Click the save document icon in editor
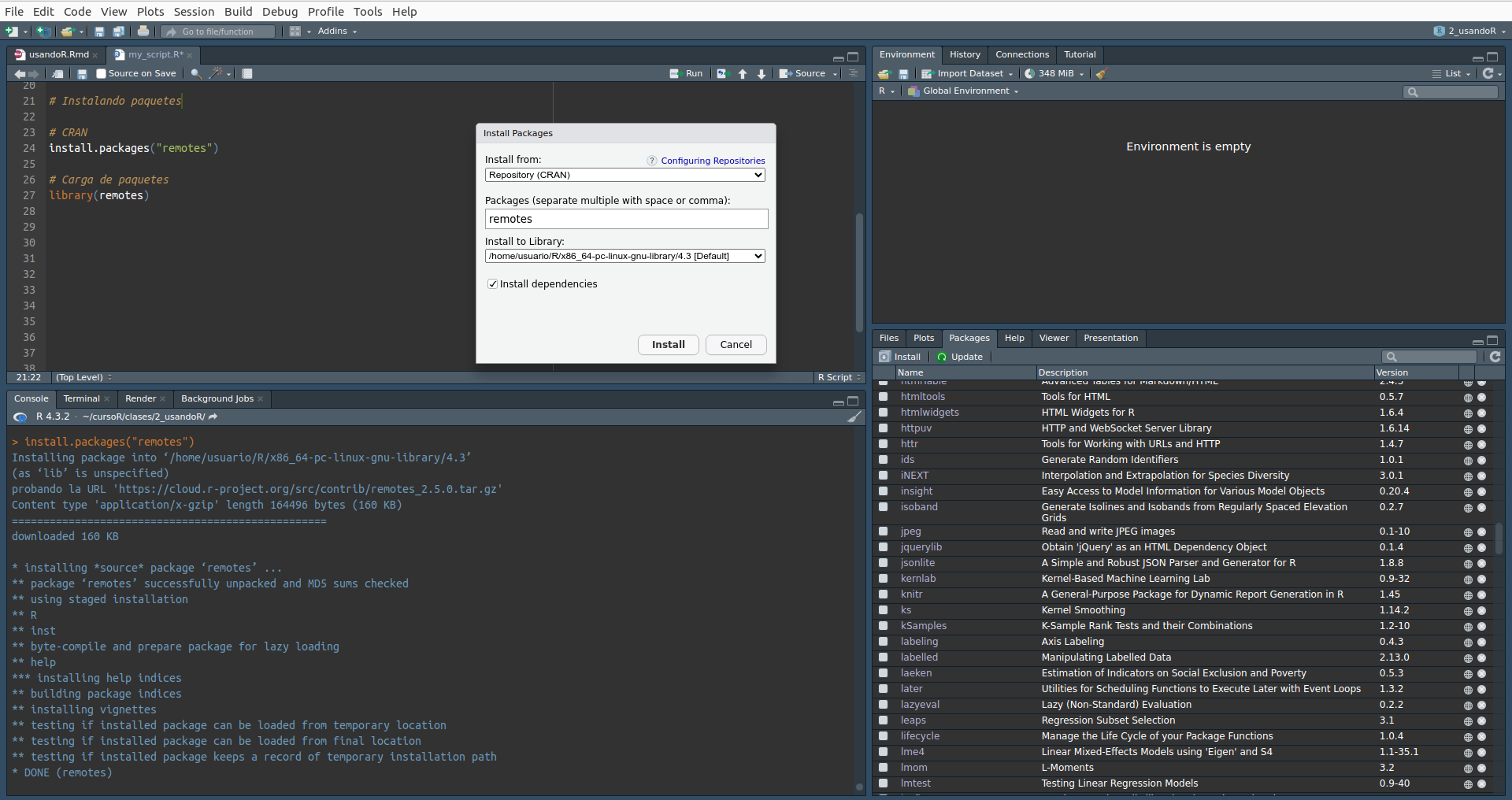 tap(82, 73)
